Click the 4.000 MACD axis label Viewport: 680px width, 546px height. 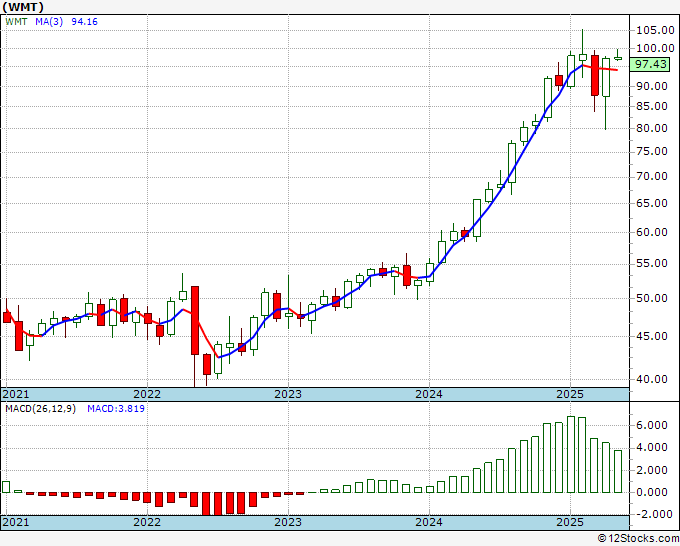click(x=652, y=448)
